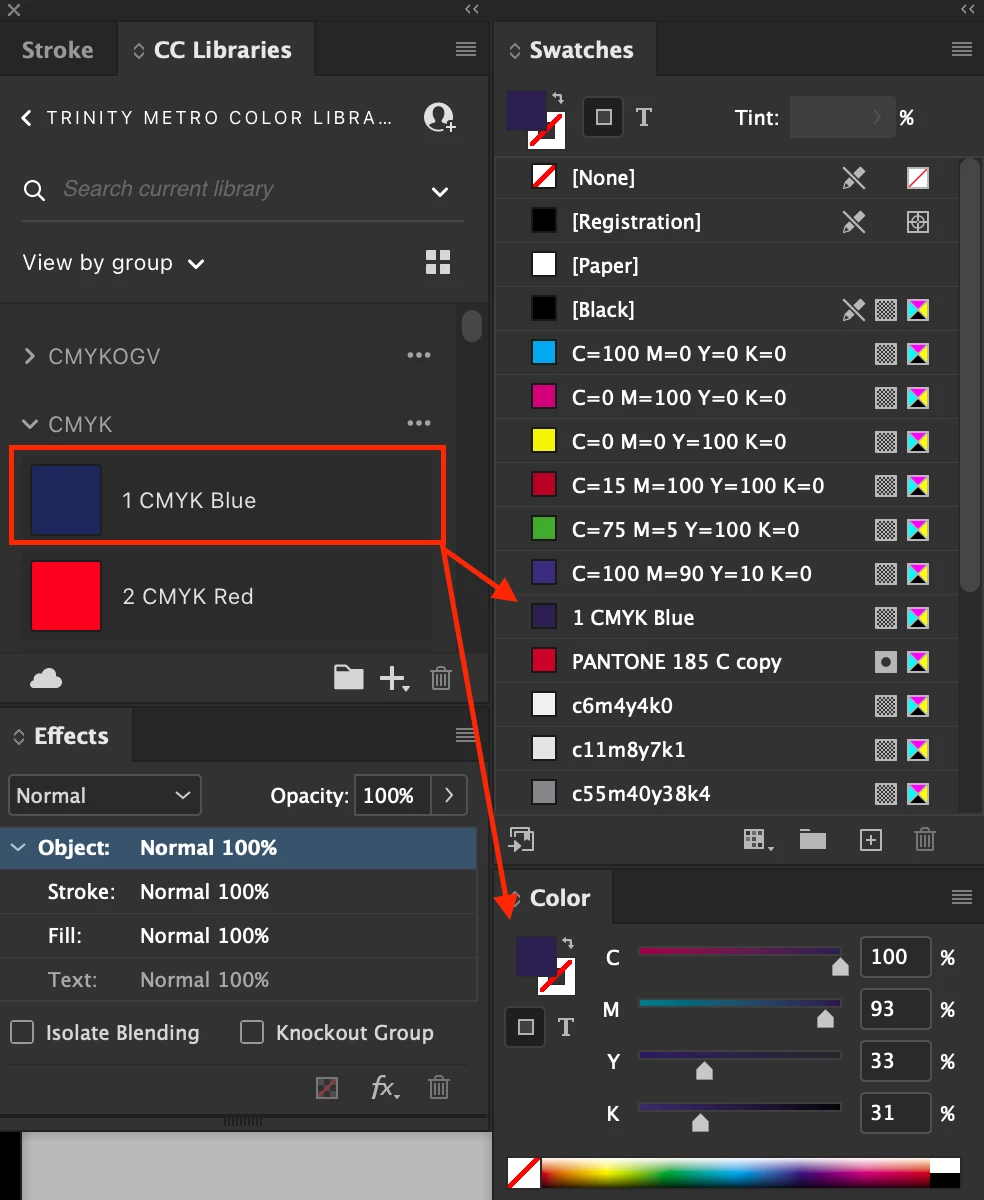Enable Isolate Blending checkbox
This screenshot has height=1200, width=984.
(22, 1032)
